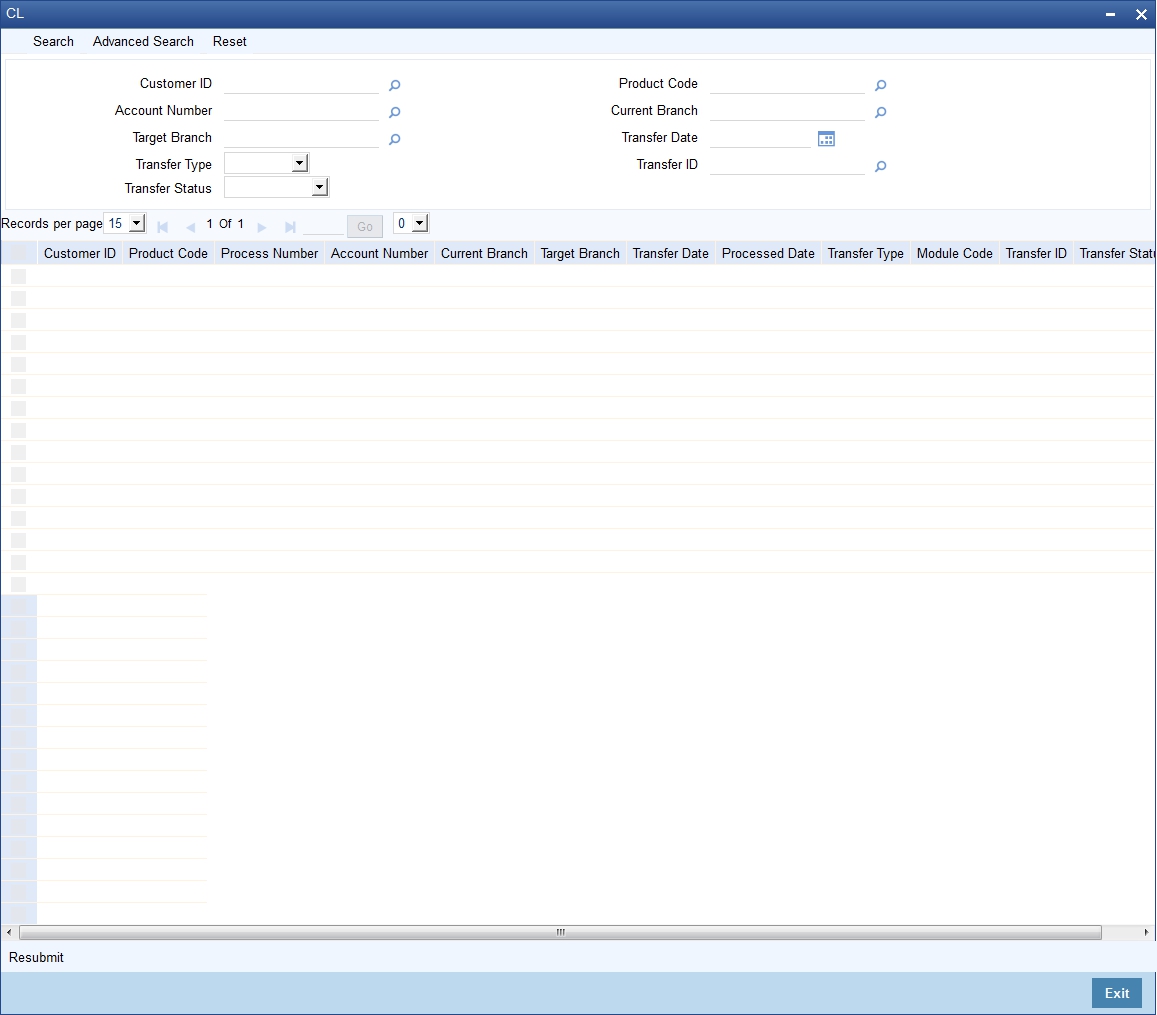The width and height of the screenshot is (1157, 1015).
Task: Sort by Processed Date column header
Action: pos(768,253)
